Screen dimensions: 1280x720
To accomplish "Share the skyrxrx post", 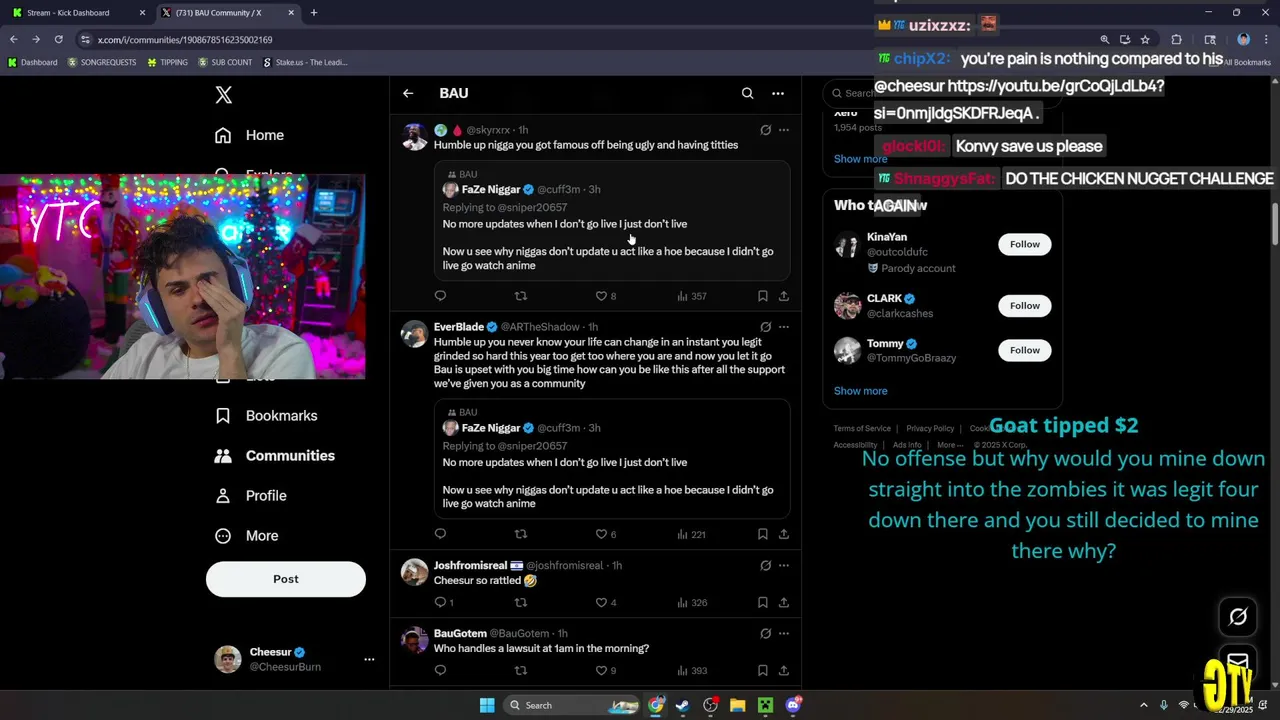I will (x=784, y=296).
